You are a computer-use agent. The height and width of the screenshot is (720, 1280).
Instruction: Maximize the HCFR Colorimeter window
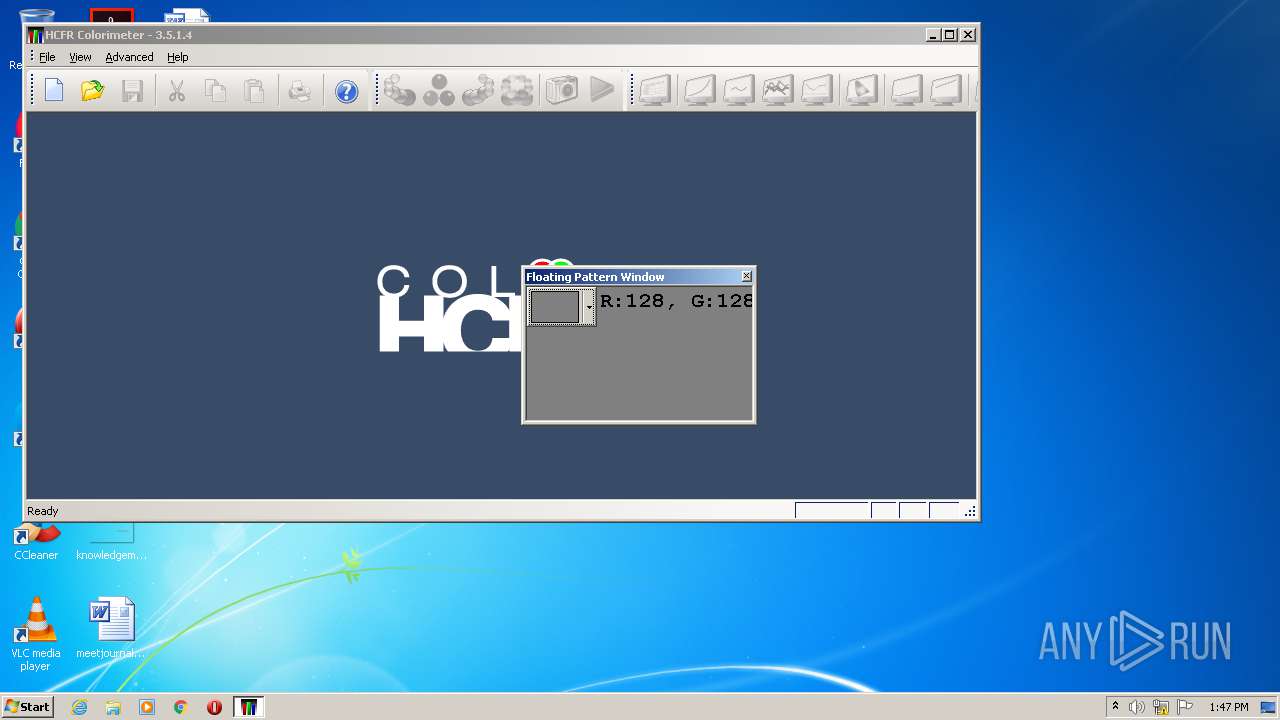(x=949, y=35)
